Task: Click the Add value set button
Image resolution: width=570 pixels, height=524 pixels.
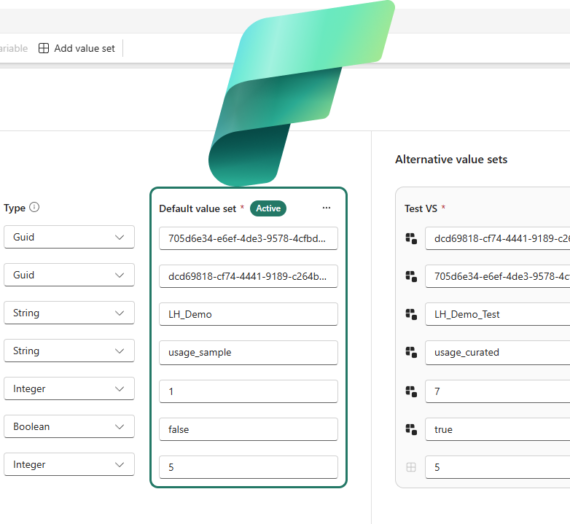Action: pyautogui.click(x=76, y=48)
